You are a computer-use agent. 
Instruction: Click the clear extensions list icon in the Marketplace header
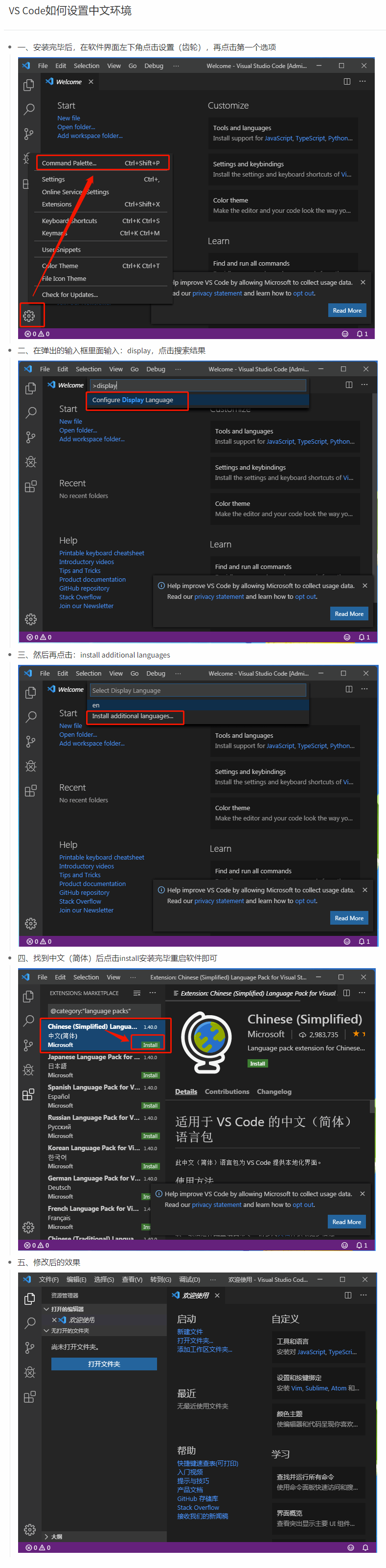(137, 993)
